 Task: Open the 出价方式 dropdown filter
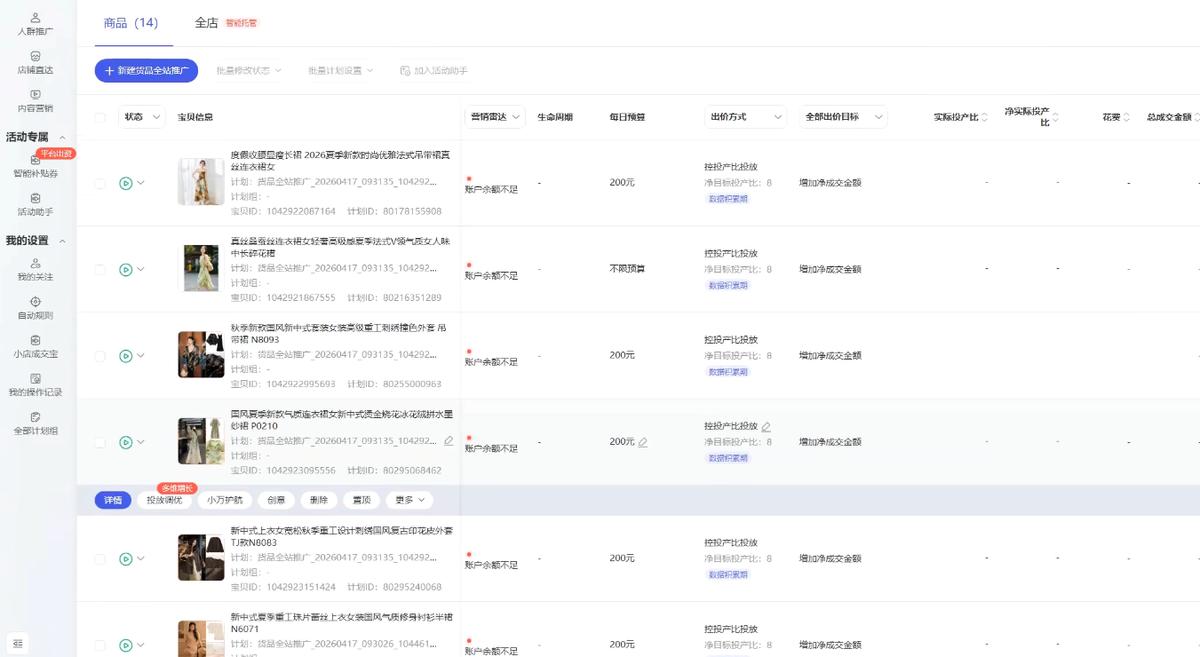coord(746,117)
